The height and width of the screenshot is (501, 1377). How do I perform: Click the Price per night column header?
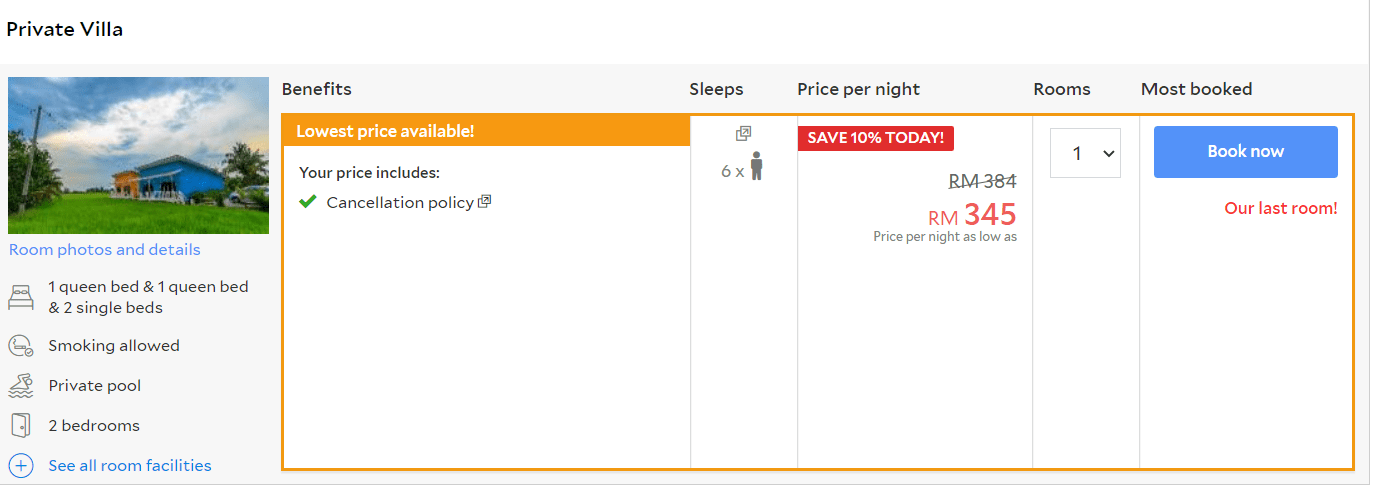click(x=858, y=89)
